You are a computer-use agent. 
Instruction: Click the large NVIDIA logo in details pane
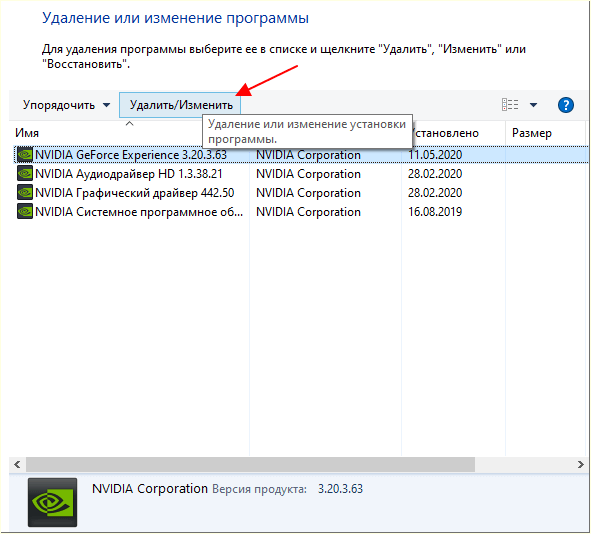tap(52, 502)
